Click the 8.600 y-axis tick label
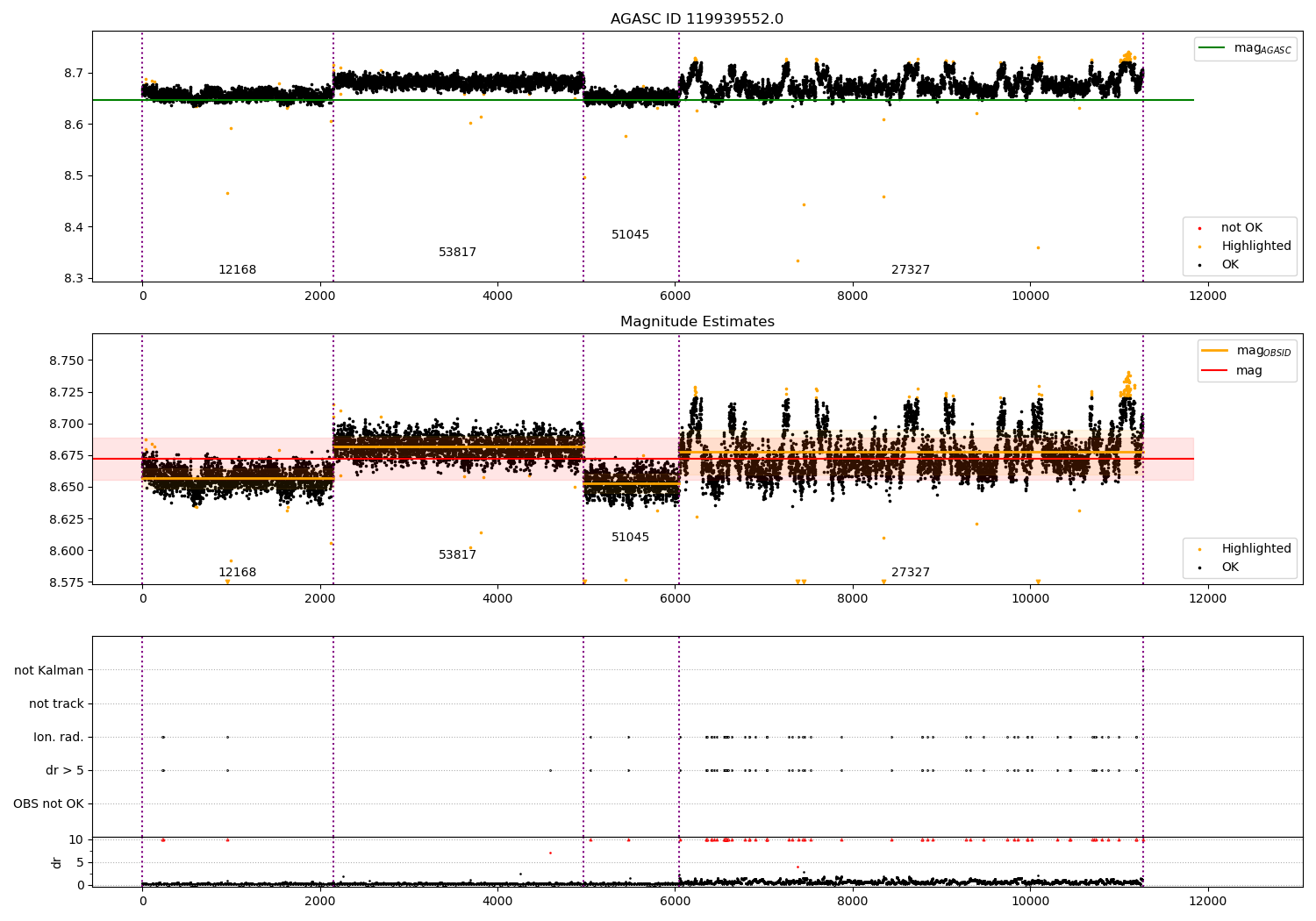 (x=68, y=551)
